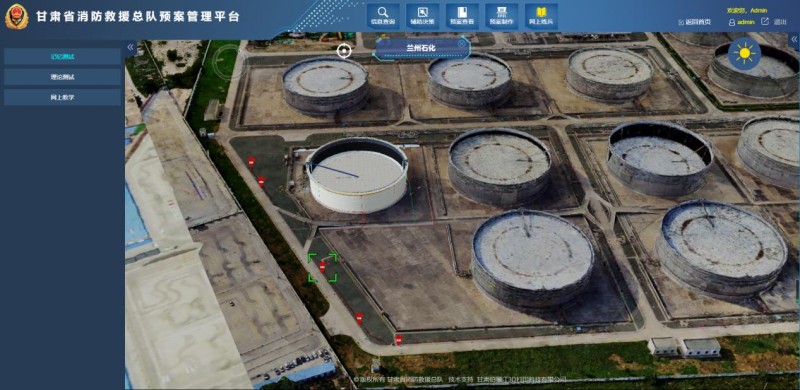Close the 兰州石化 label popup
Screen dimensions: 800x390
pos(461,44)
